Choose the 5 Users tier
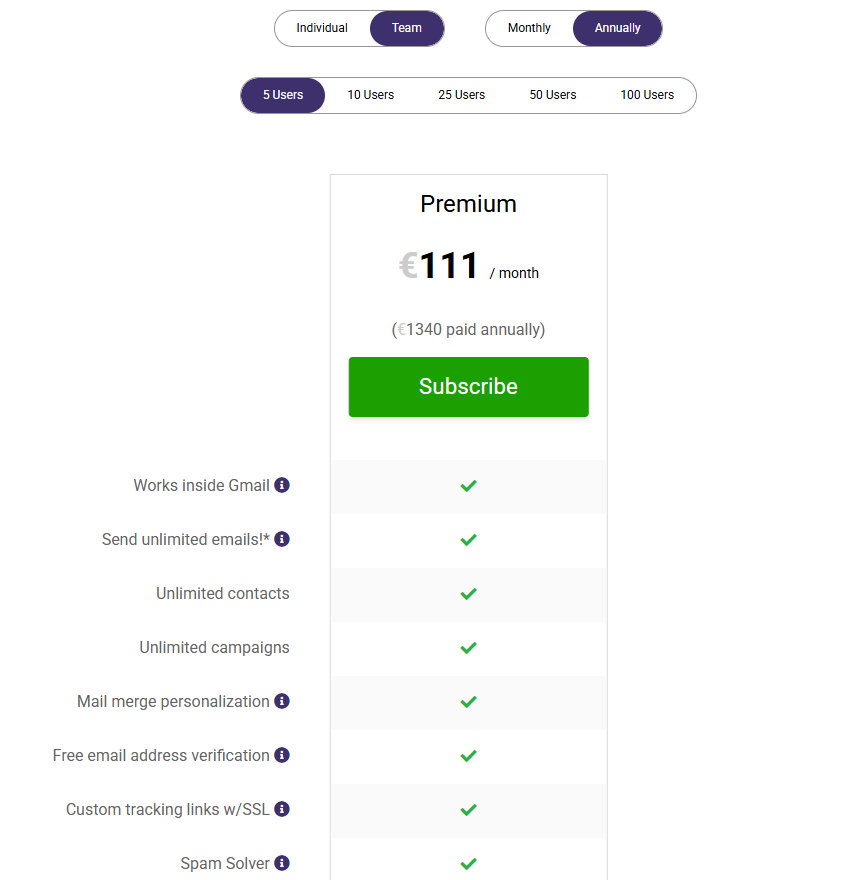The image size is (851, 880). coord(283,95)
